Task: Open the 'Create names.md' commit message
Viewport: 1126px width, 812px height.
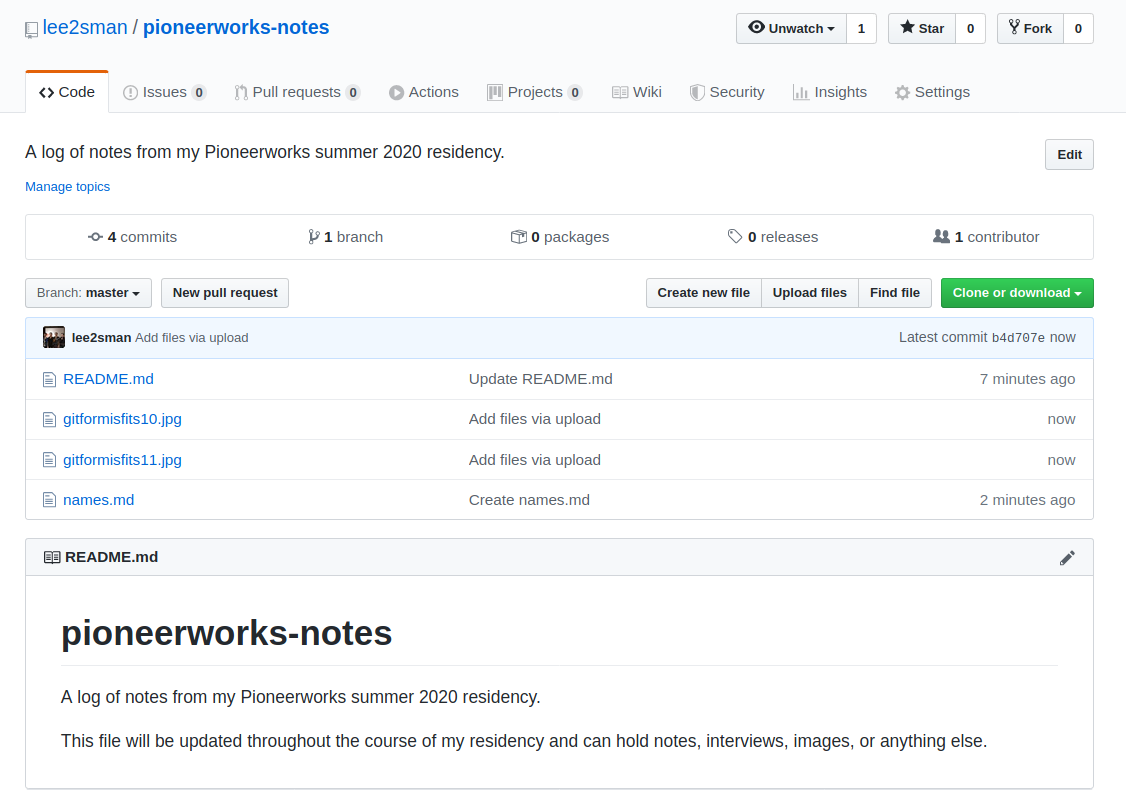Action: 529,500
